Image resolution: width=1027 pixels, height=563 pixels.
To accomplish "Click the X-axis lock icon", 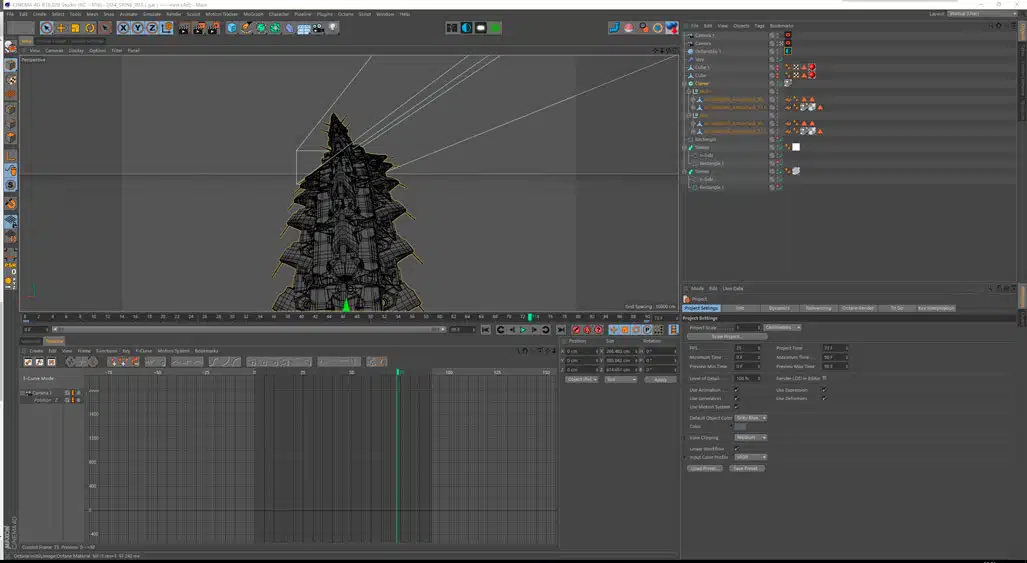I will [x=124, y=28].
